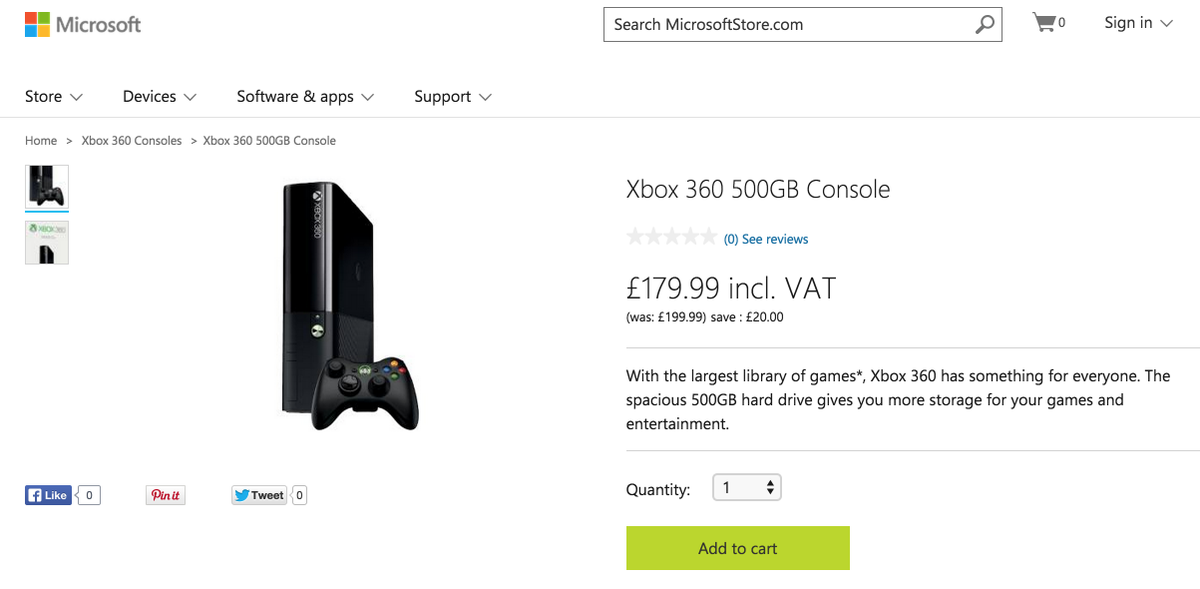1200x589 pixels.
Task: Click the search magnifier icon
Action: pos(985,24)
